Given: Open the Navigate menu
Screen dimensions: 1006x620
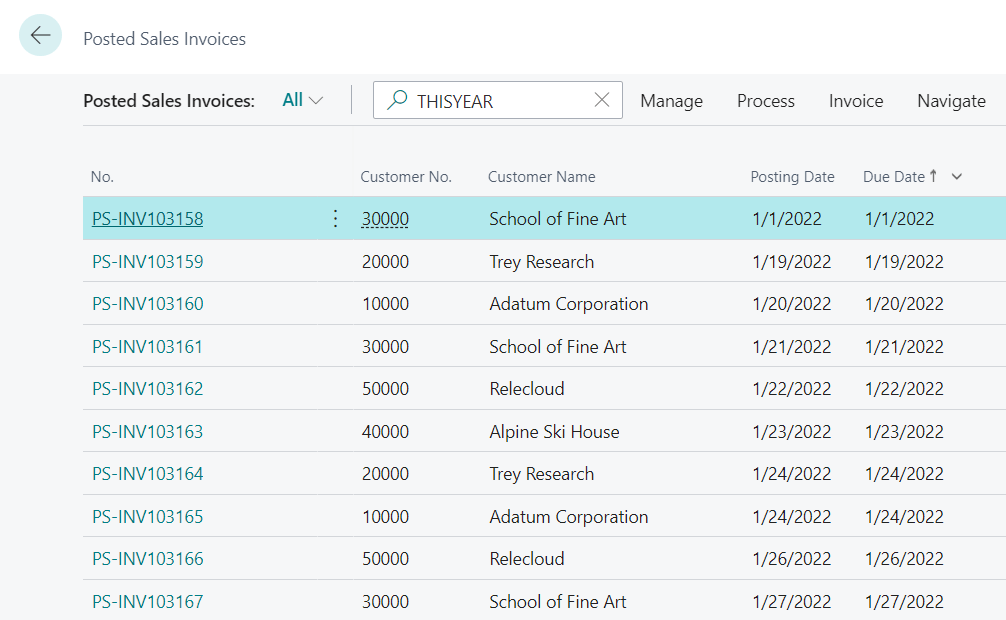Looking at the screenshot, I should [951, 101].
